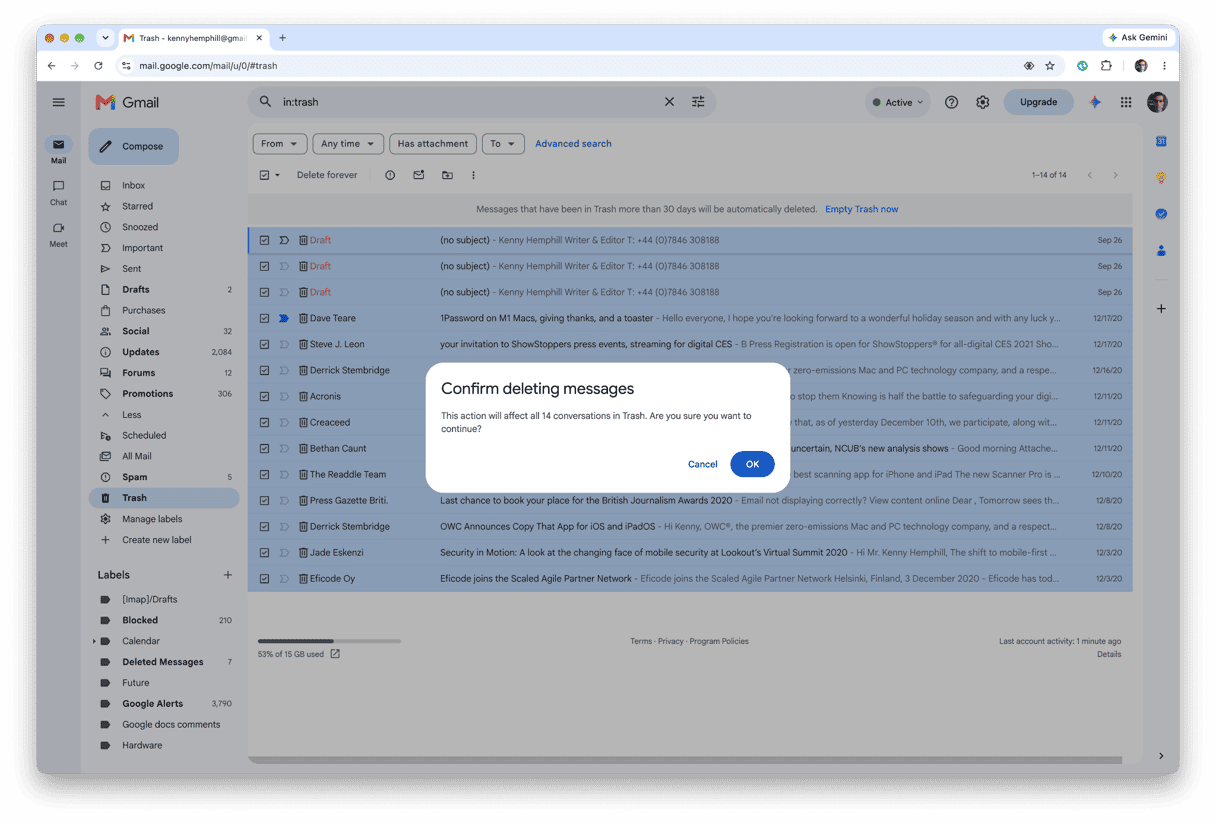Click the Move to folder icon
1216x822 pixels.
(x=447, y=175)
